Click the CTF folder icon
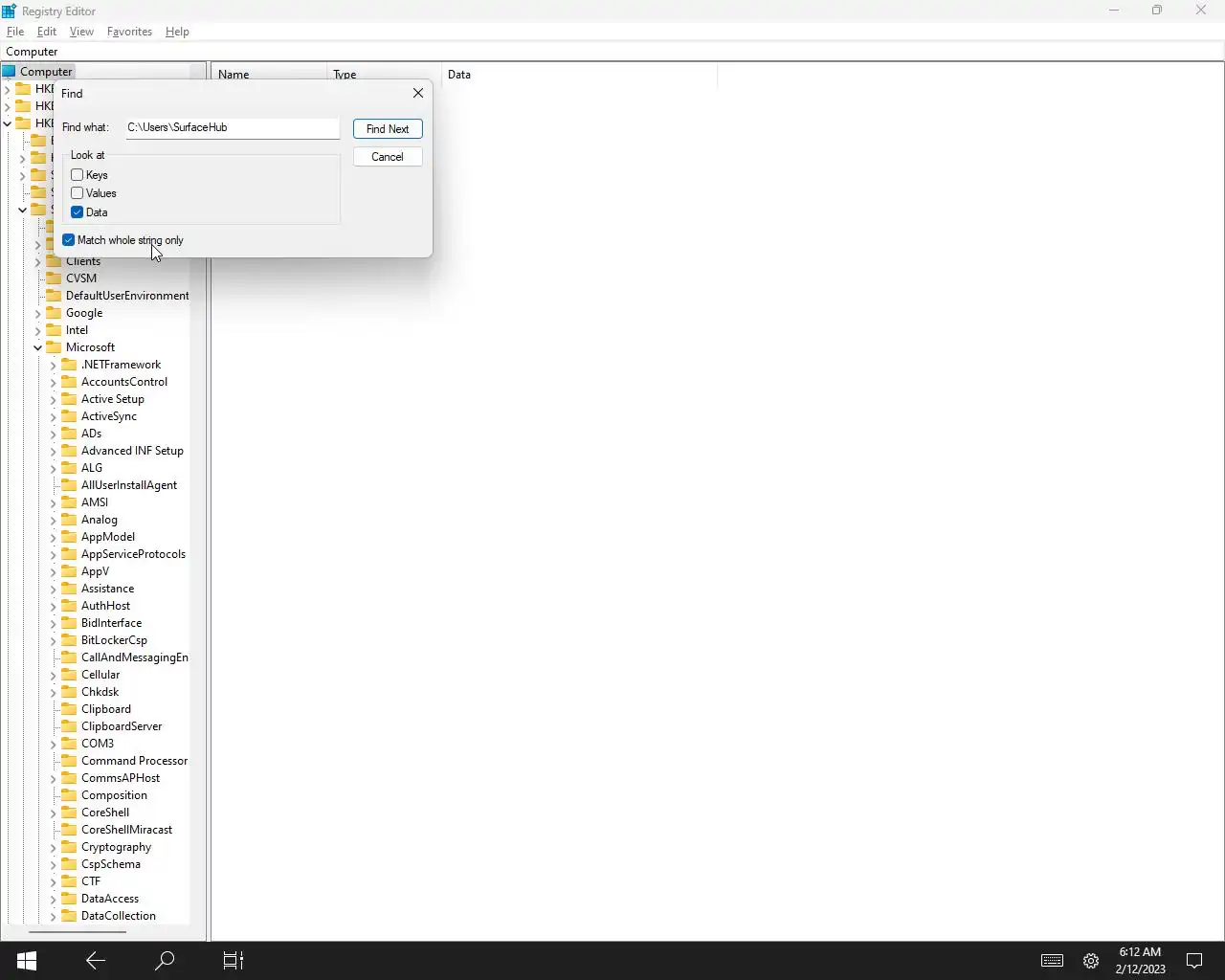1225x980 pixels. [x=69, y=881]
